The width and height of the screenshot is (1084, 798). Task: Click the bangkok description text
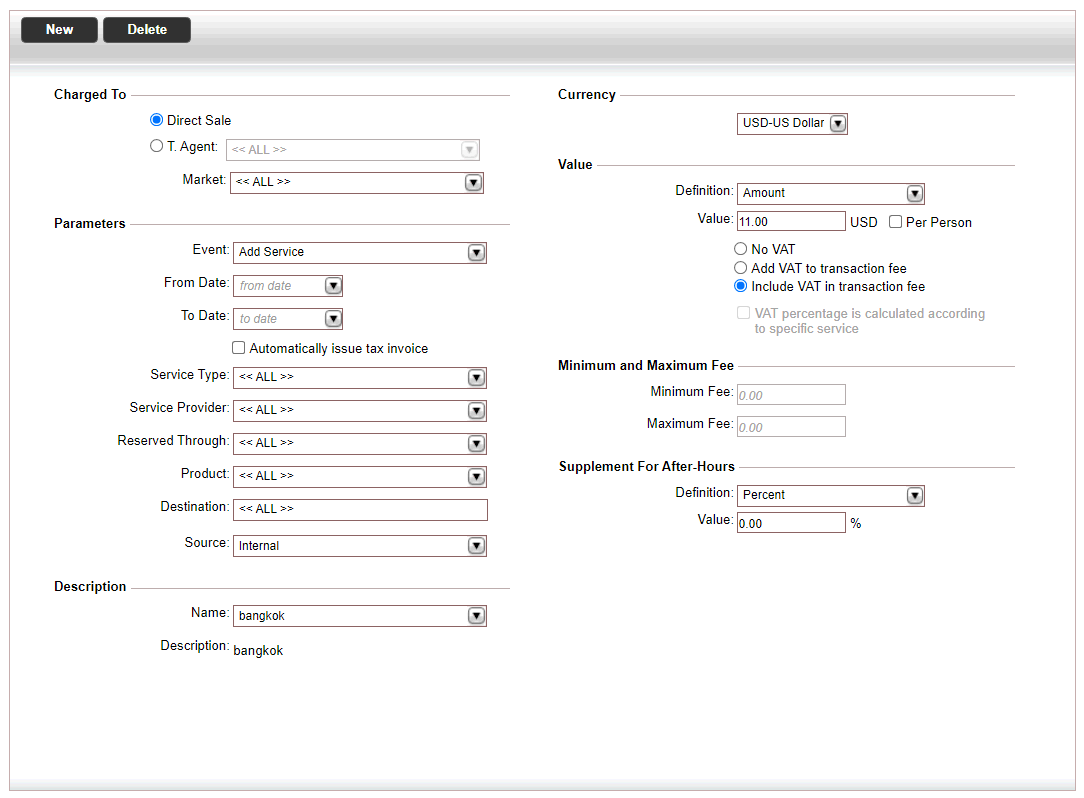click(259, 651)
